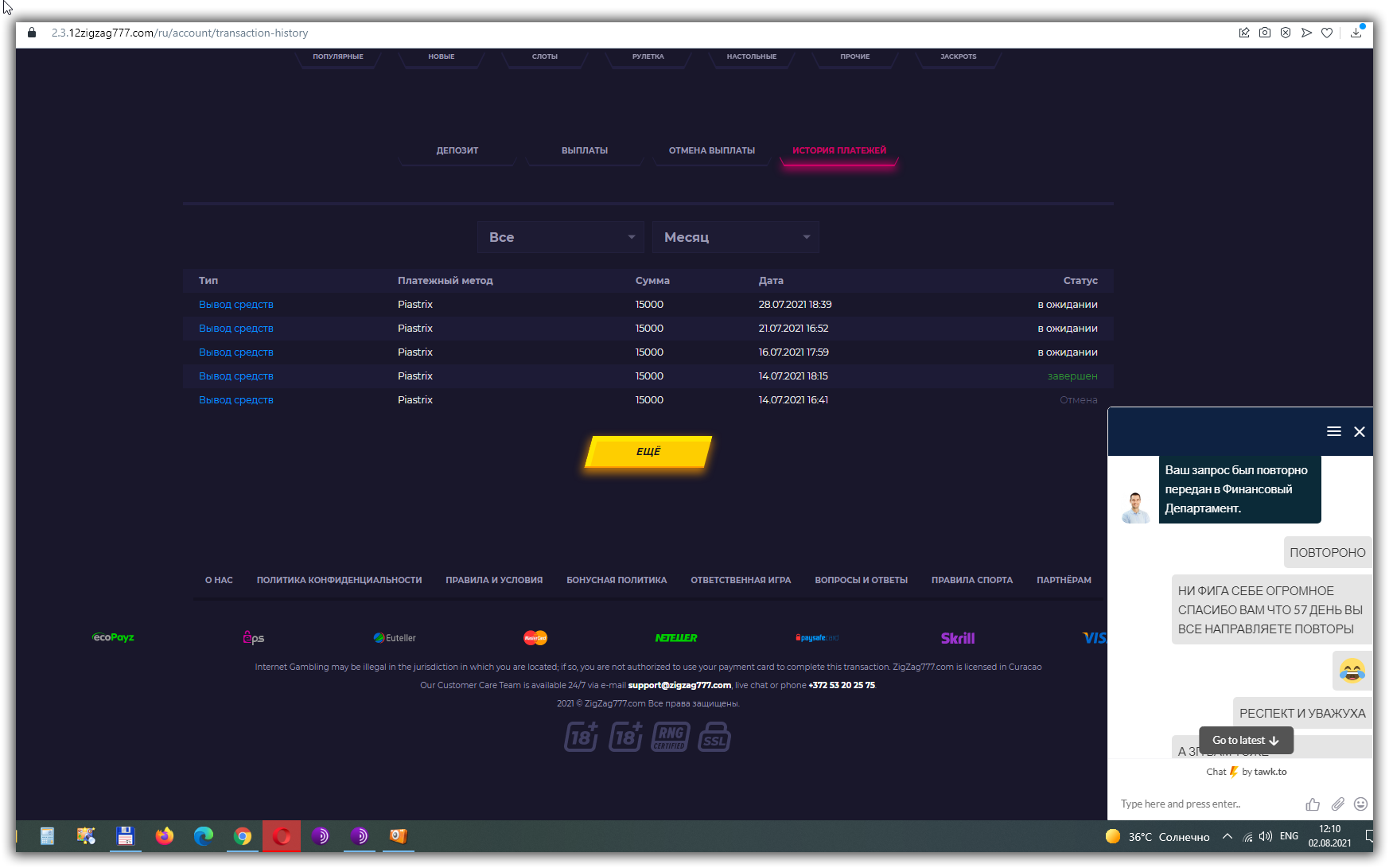Open ПОЛИТИКА КОНФИДЕНЦИАЛЬНОСТИ footer link

[x=339, y=580]
